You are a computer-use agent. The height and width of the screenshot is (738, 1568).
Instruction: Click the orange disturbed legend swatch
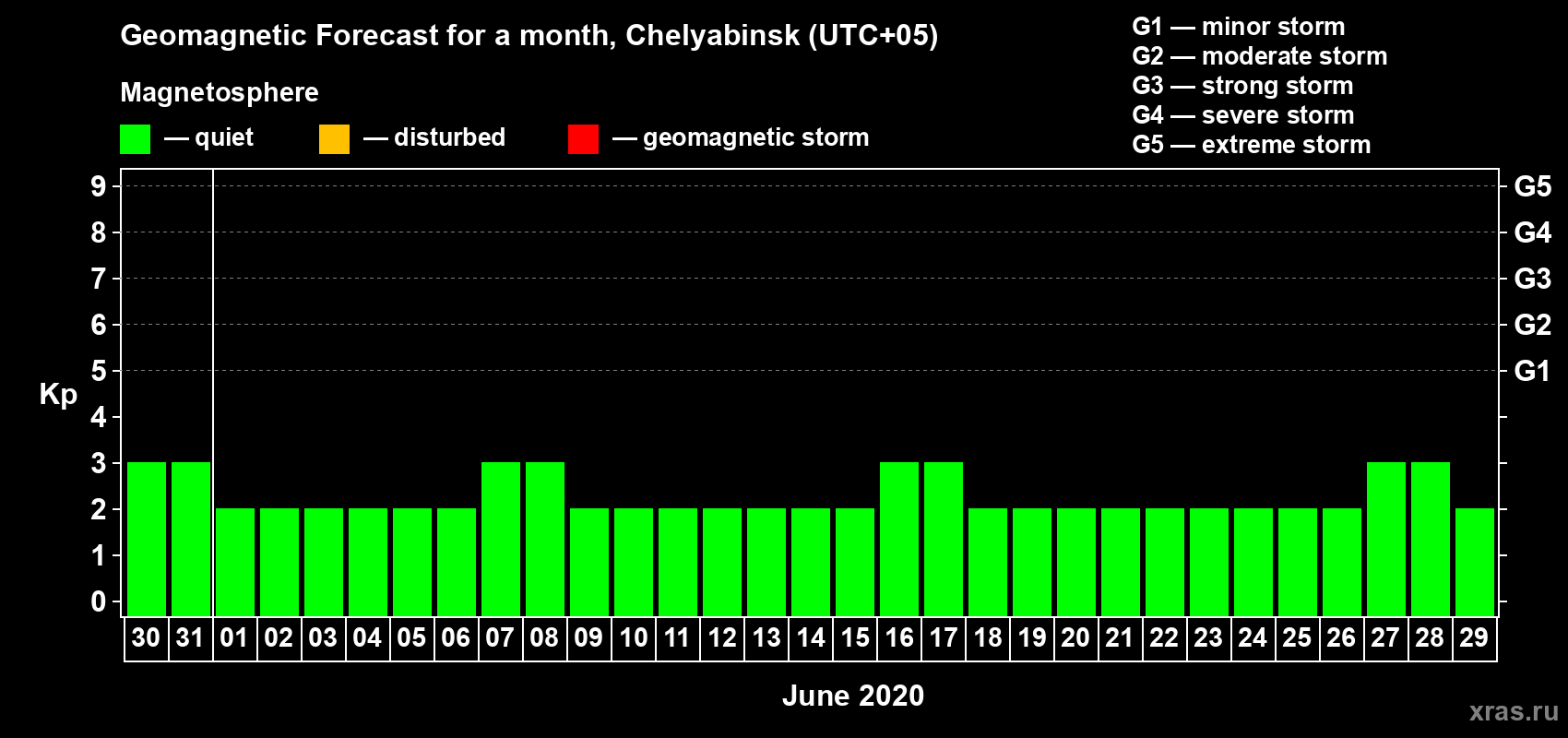coord(334,139)
